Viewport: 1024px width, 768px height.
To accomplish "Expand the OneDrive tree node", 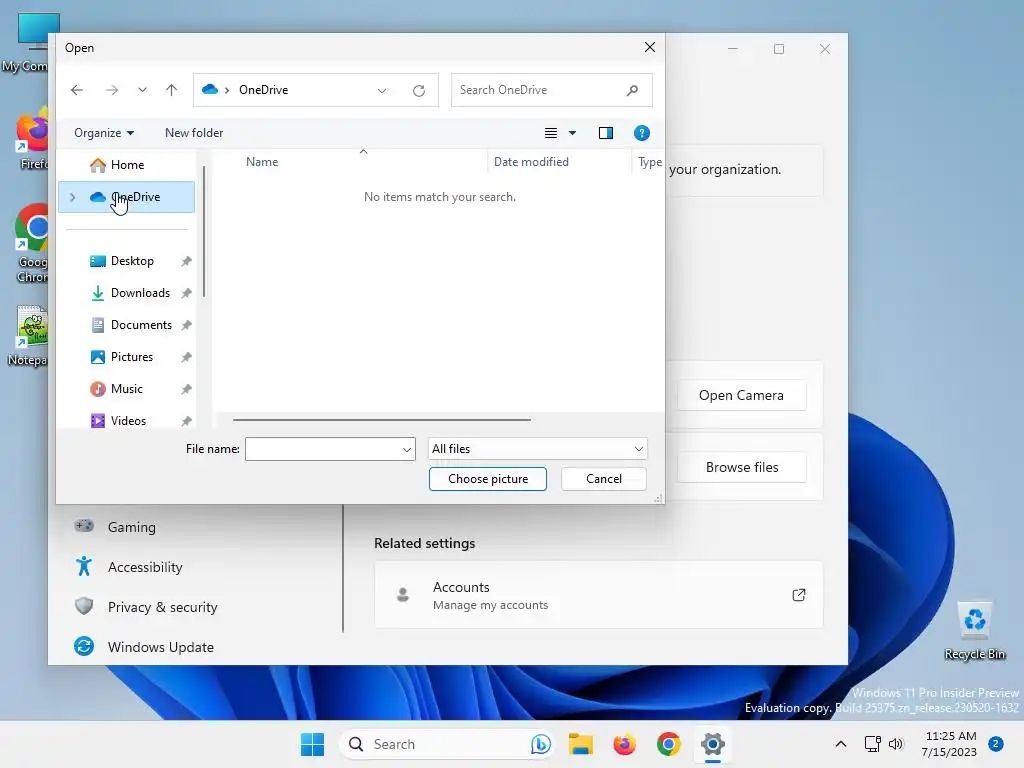I will pyautogui.click(x=72, y=197).
